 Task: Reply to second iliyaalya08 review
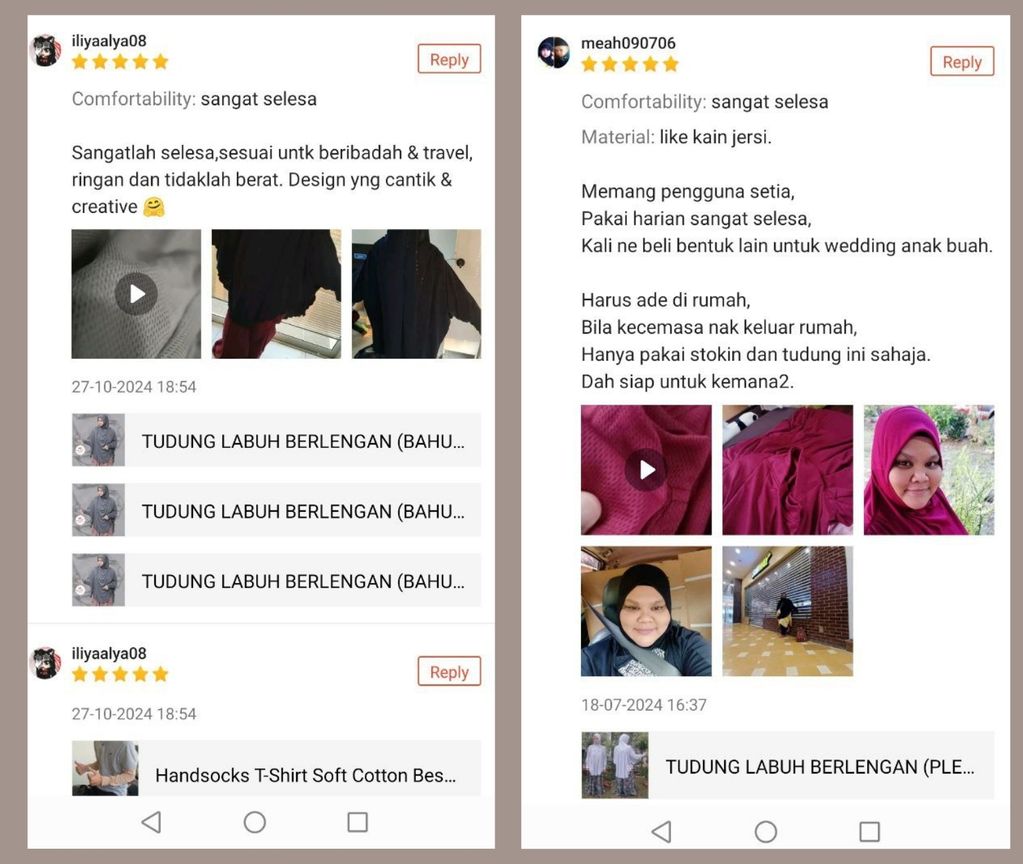449,671
